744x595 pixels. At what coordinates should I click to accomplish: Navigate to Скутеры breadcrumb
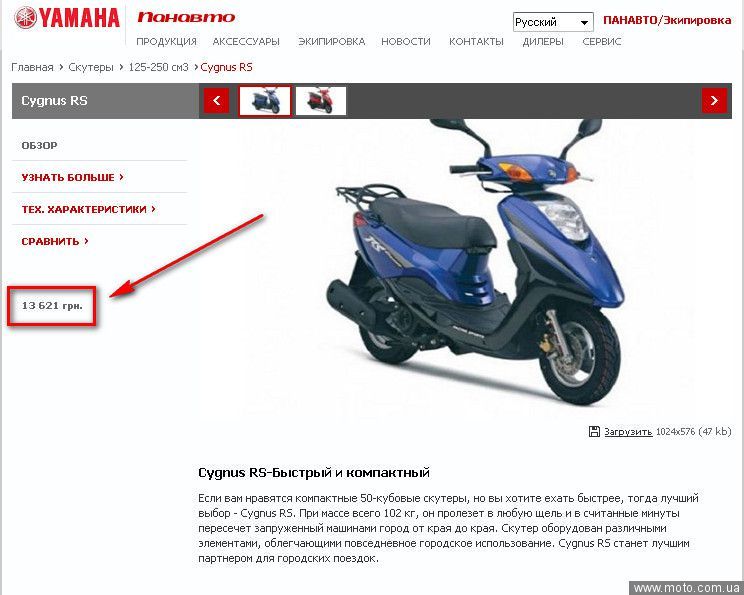tap(91, 67)
